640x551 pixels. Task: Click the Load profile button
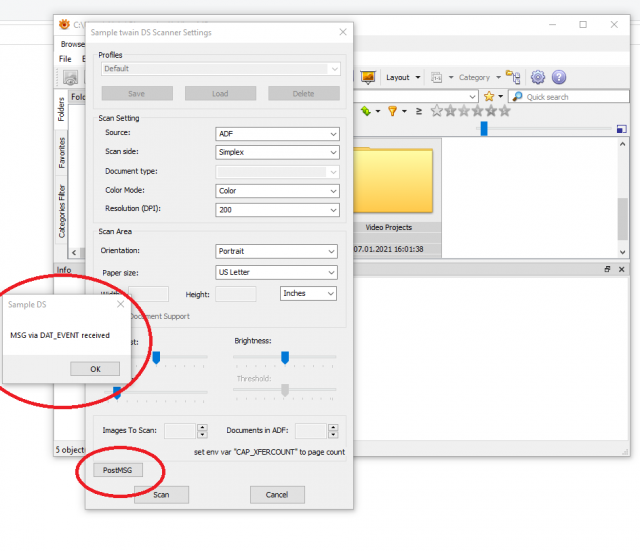[x=220, y=93]
